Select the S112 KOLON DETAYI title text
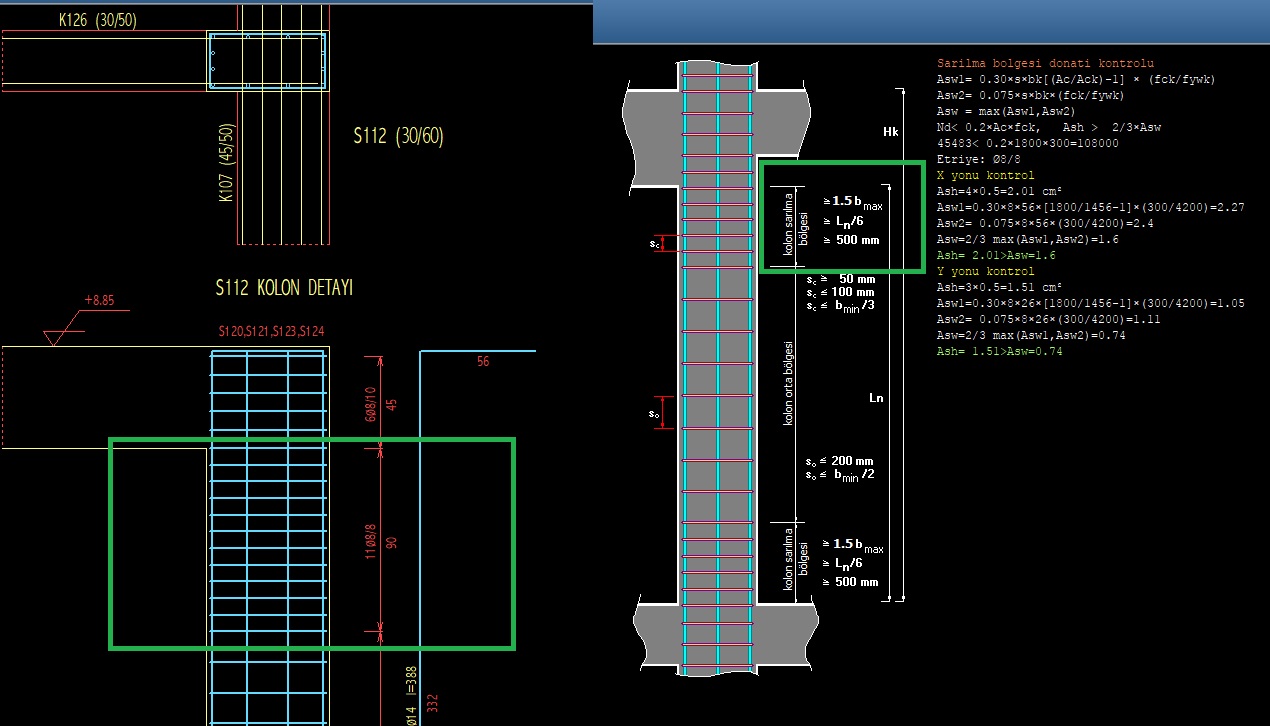Image resolution: width=1270 pixels, height=726 pixels. [284, 288]
